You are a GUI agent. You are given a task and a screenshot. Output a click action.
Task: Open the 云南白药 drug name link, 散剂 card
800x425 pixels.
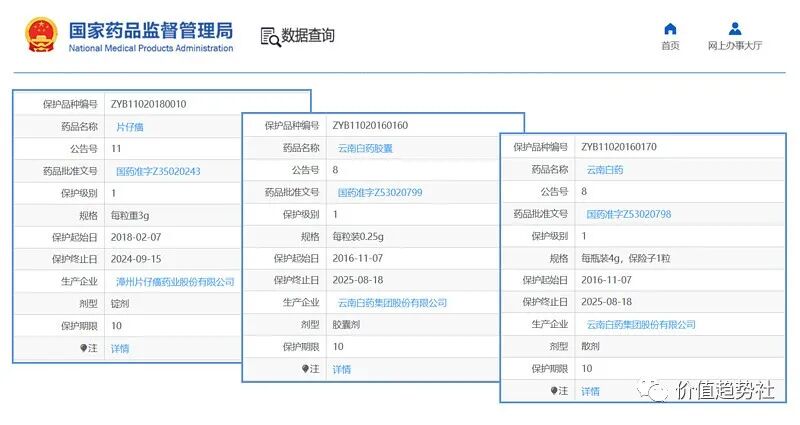pos(605,170)
